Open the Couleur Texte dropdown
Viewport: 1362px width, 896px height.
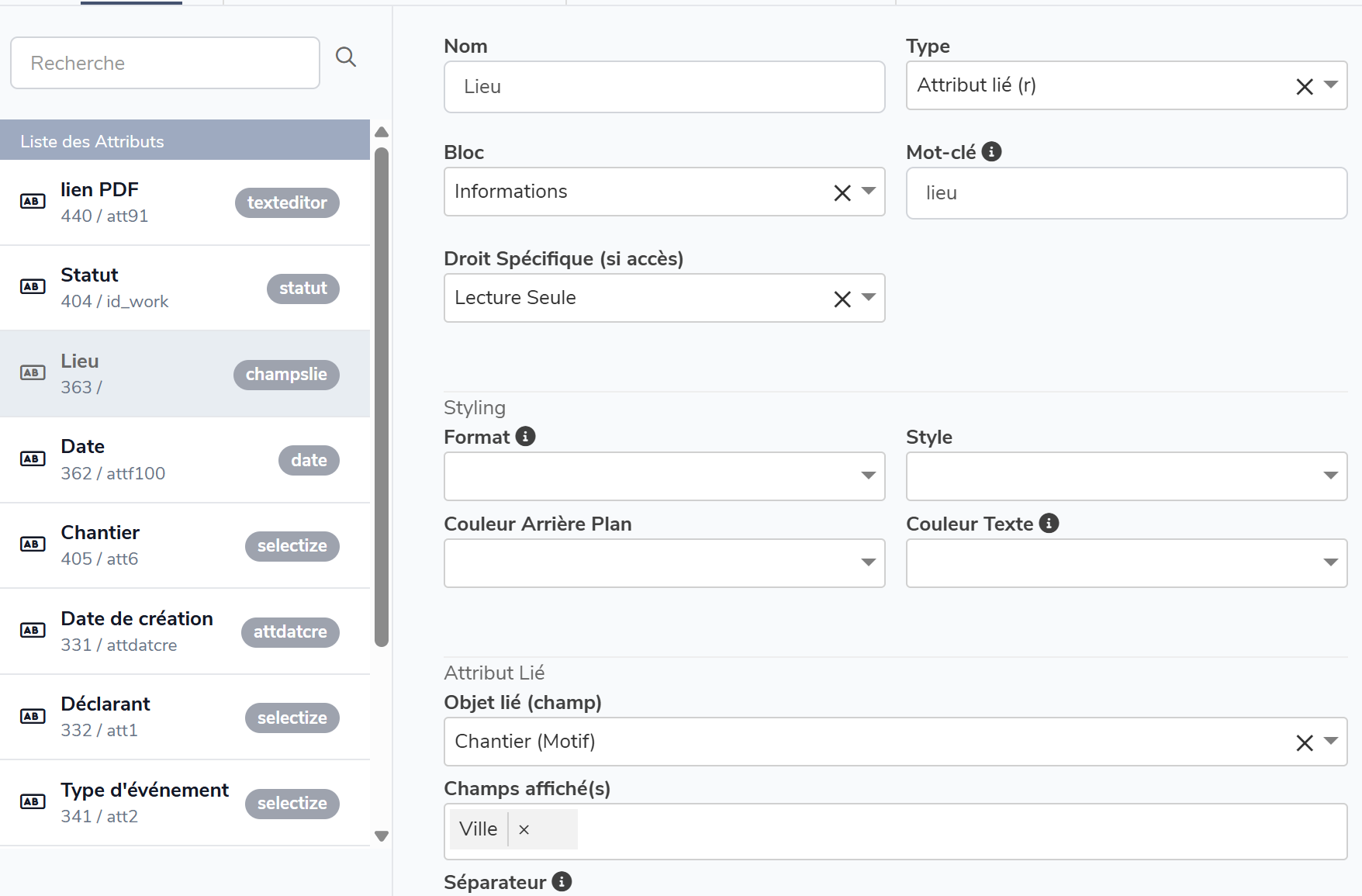pos(1330,562)
